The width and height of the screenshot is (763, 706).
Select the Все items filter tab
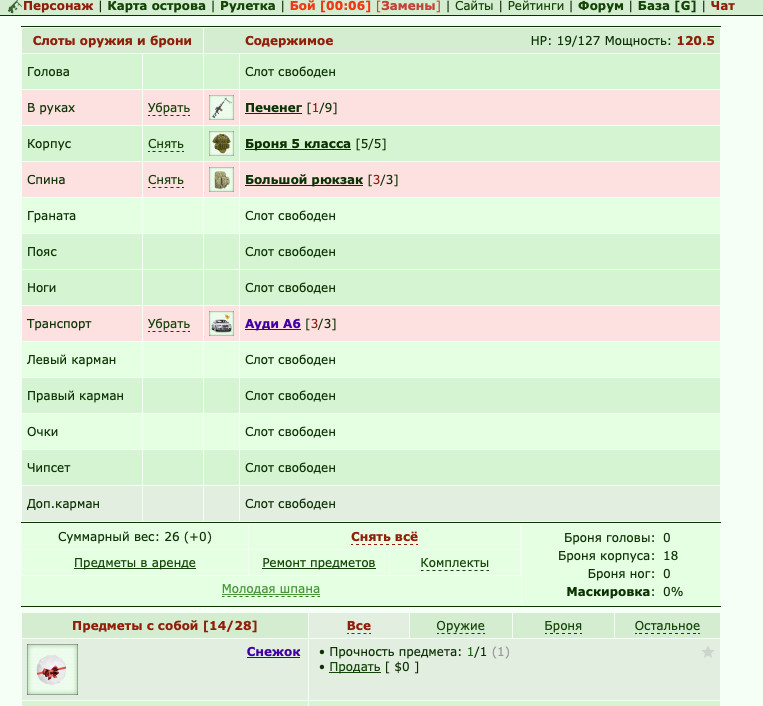tap(359, 626)
